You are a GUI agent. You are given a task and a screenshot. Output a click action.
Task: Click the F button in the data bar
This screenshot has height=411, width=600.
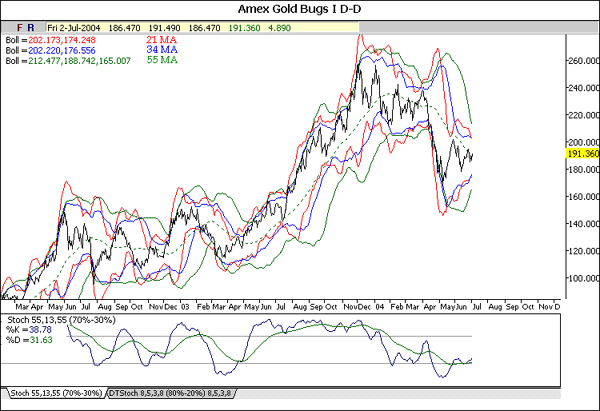[20, 28]
